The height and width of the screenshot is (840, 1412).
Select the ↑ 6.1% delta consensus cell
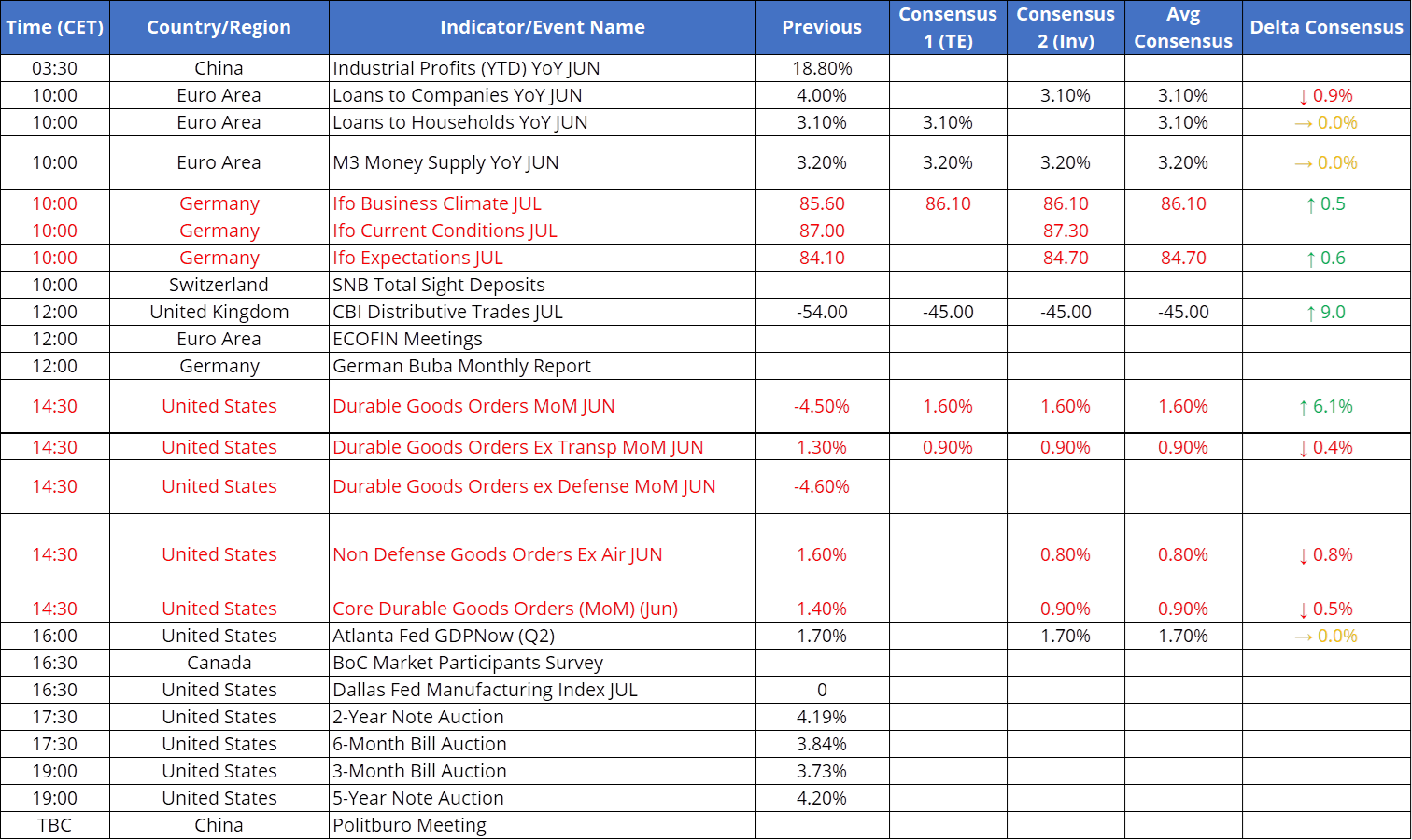click(1326, 406)
